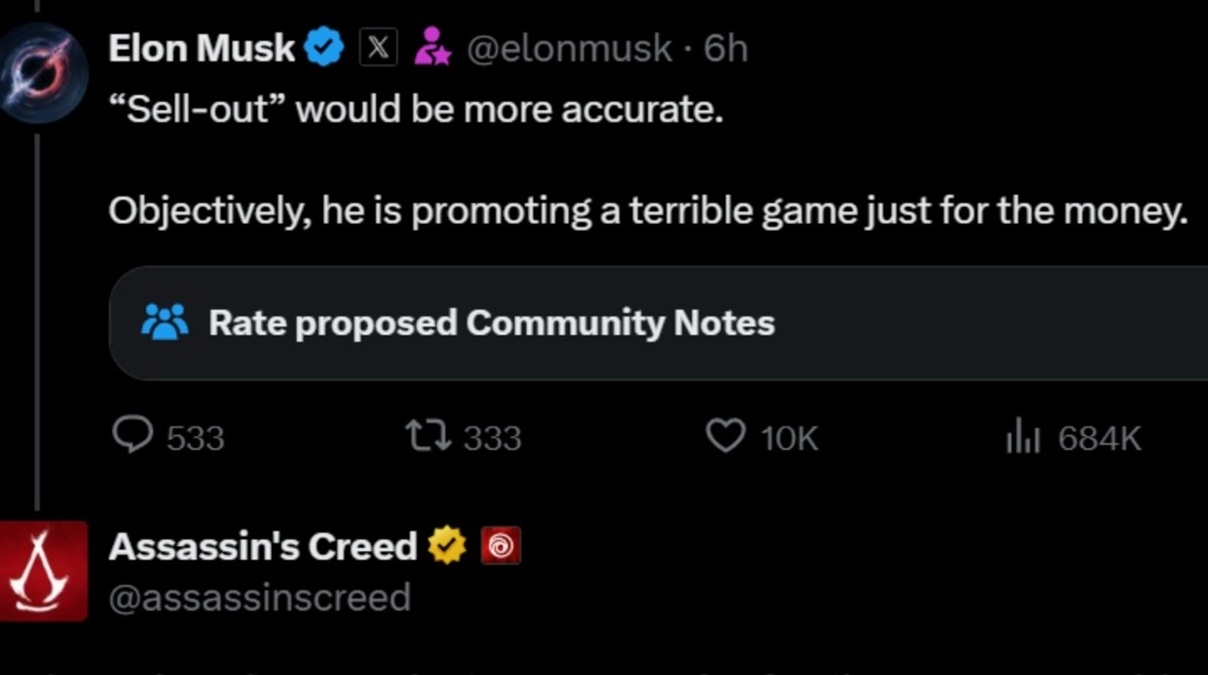Open Rate proposed Community Notes
The width and height of the screenshot is (1208, 675).
491,323
